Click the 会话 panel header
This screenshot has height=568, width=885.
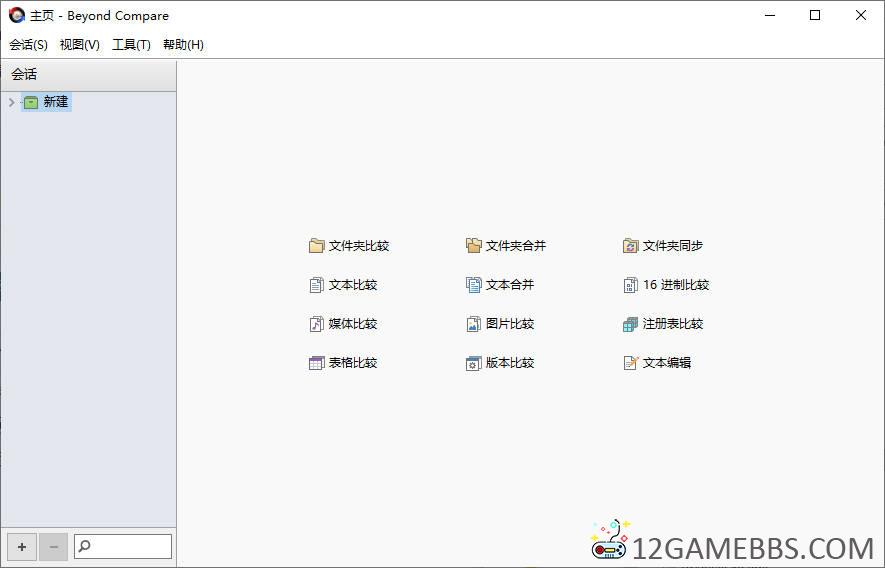click(89, 75)
